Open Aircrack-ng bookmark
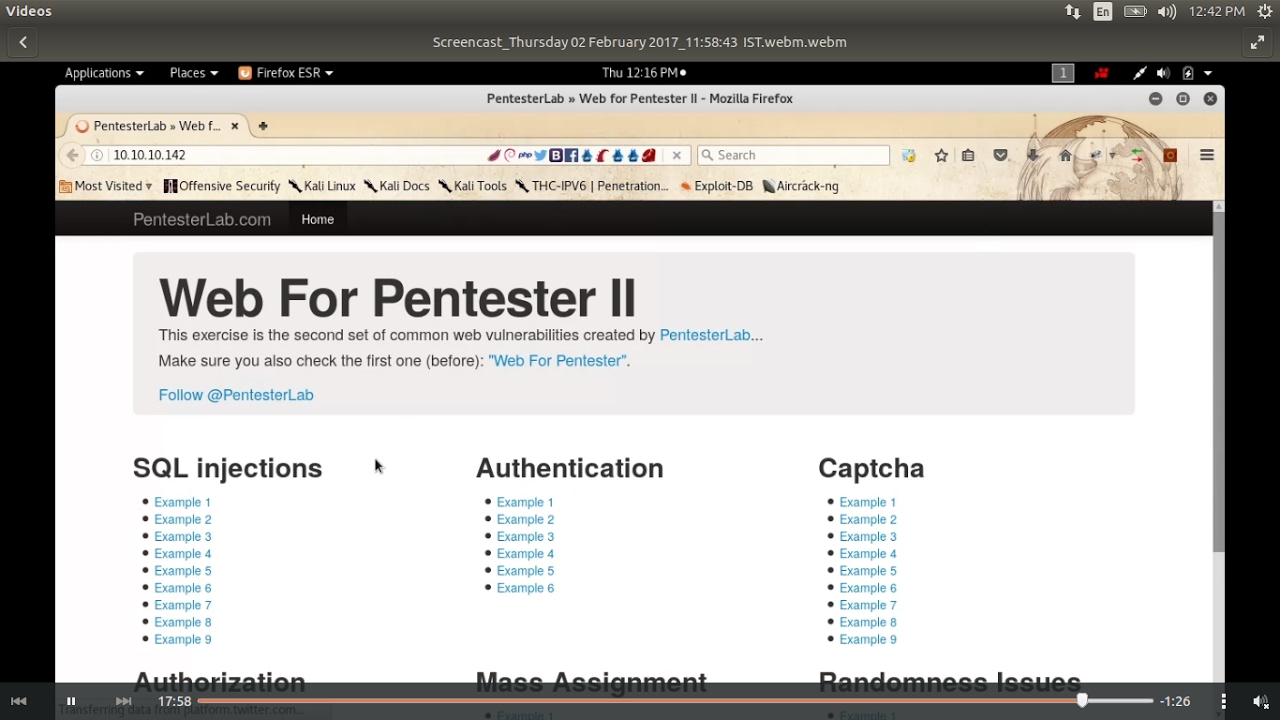Screen dimensions: 1280x720 coord(800,186)
